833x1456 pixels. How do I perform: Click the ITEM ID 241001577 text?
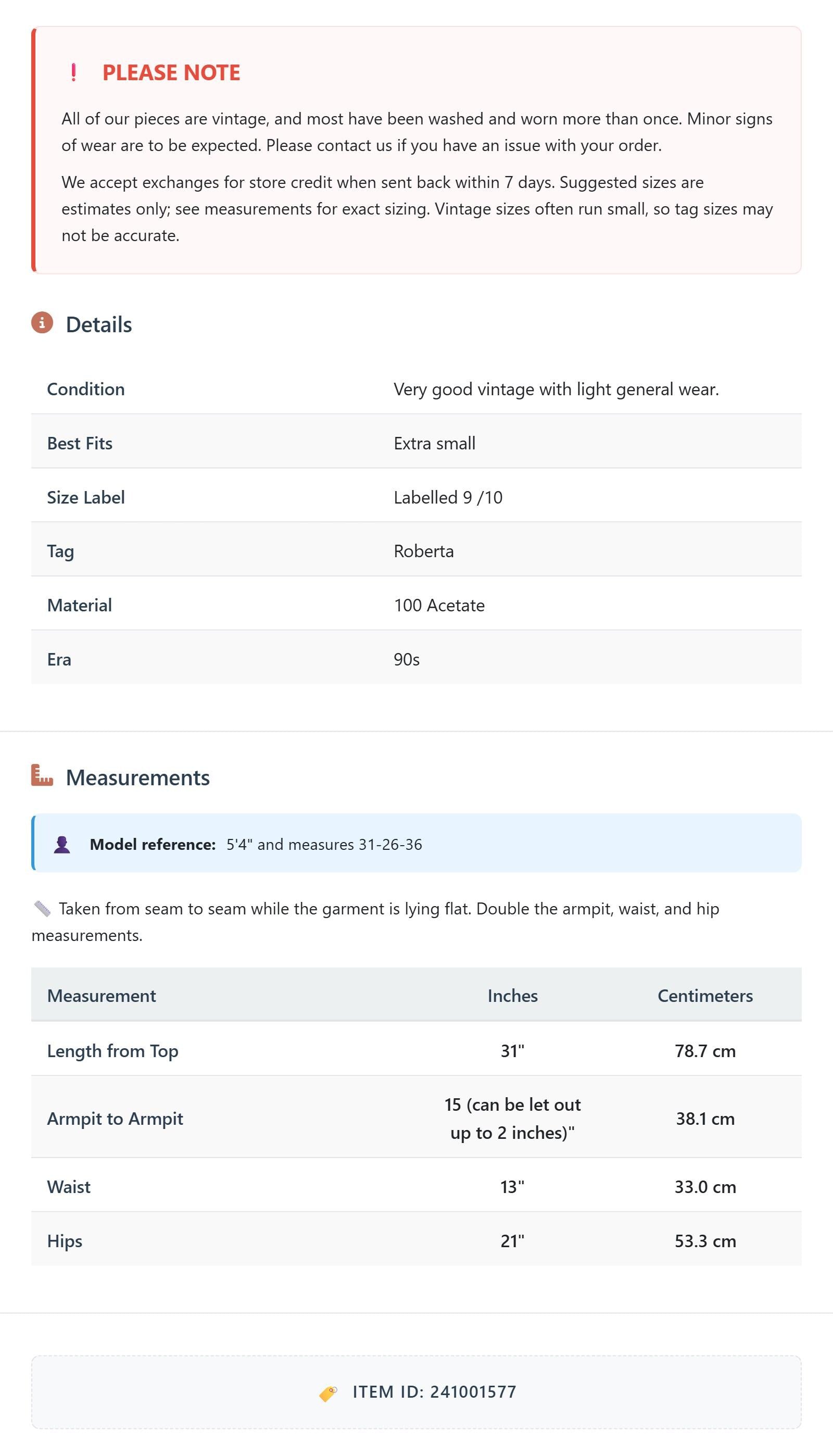(434, 1392)
